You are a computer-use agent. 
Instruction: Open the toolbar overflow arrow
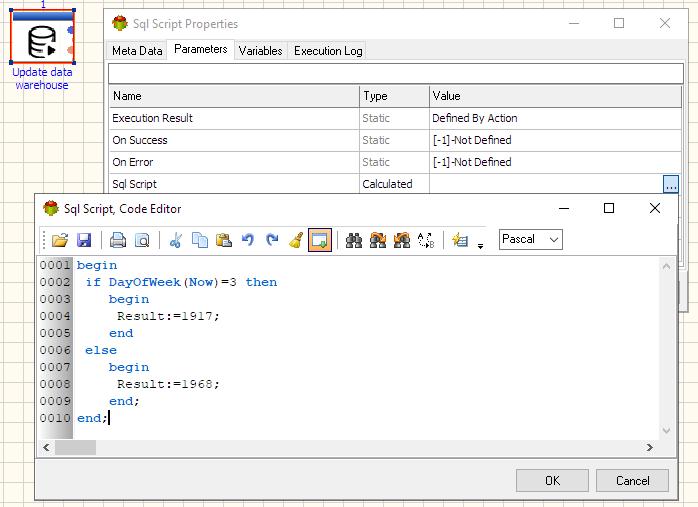480,246
